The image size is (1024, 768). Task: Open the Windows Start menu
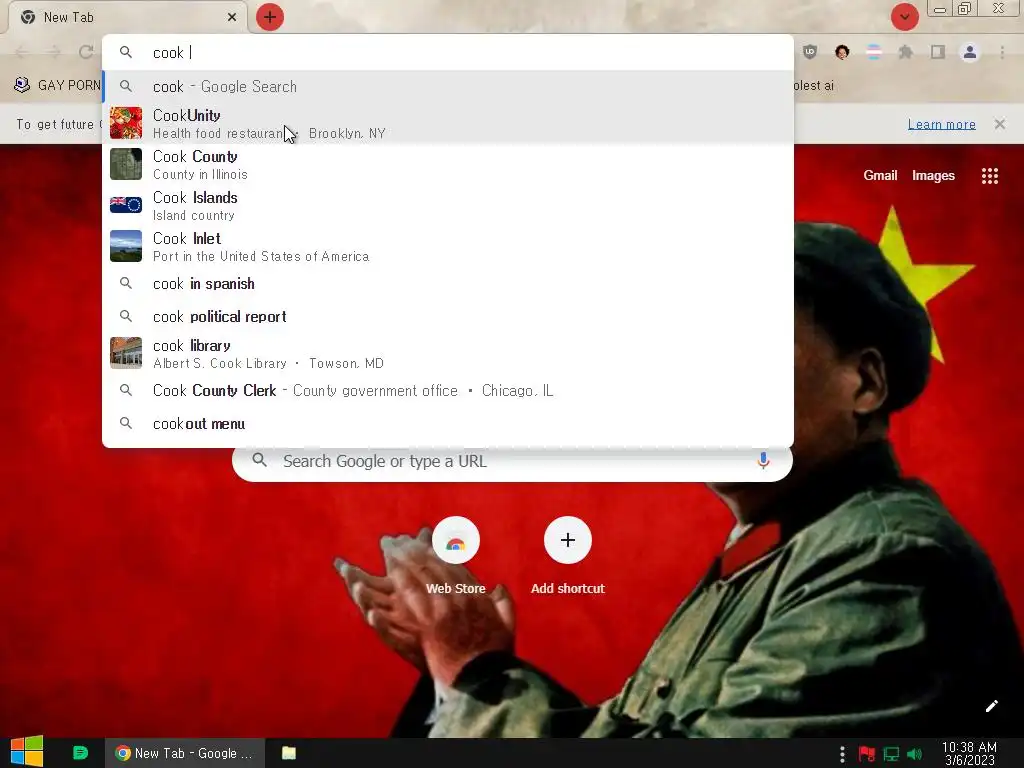coord(27,752)
